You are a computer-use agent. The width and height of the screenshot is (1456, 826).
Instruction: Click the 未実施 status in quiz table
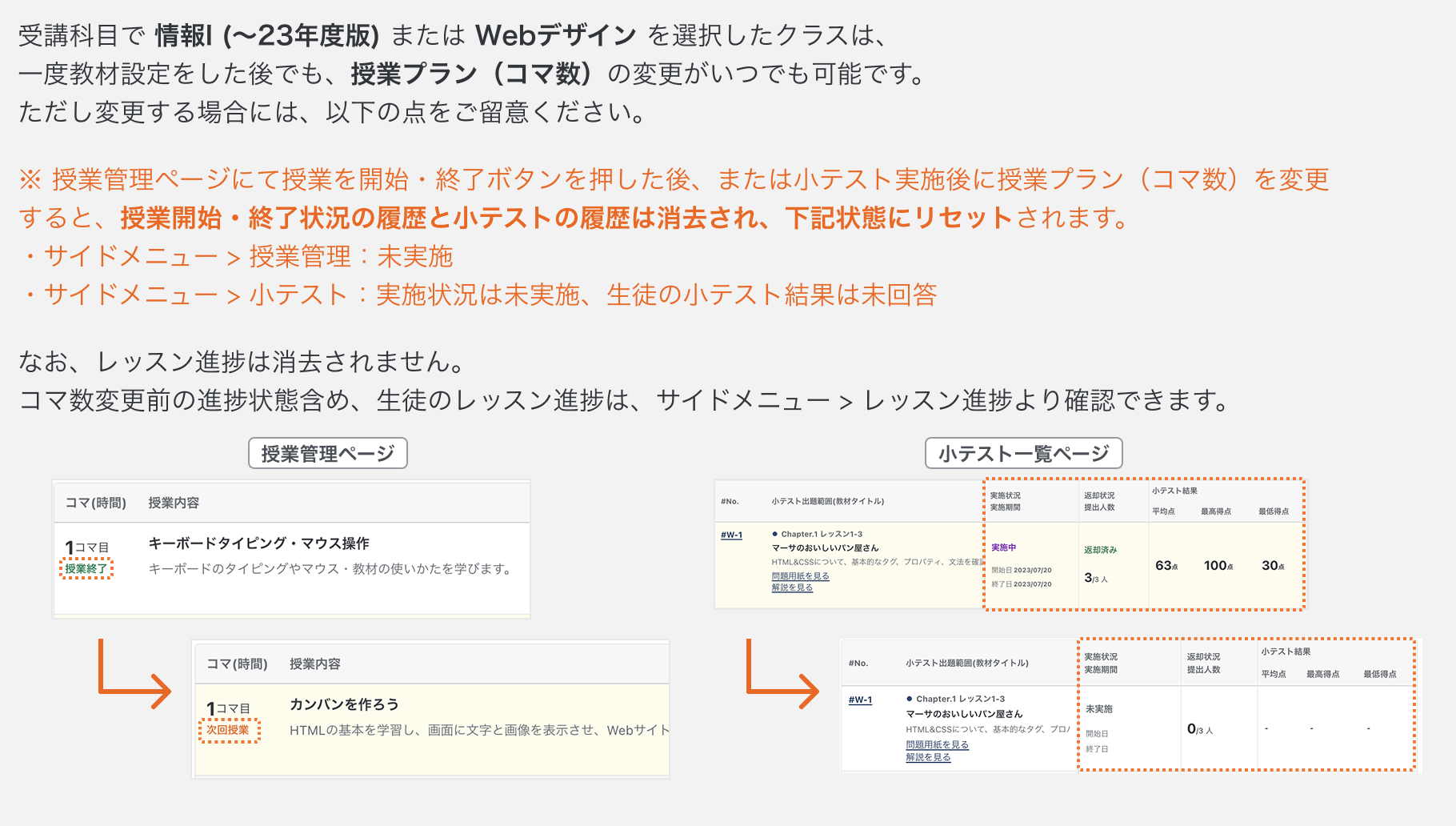coord(1098,709)
